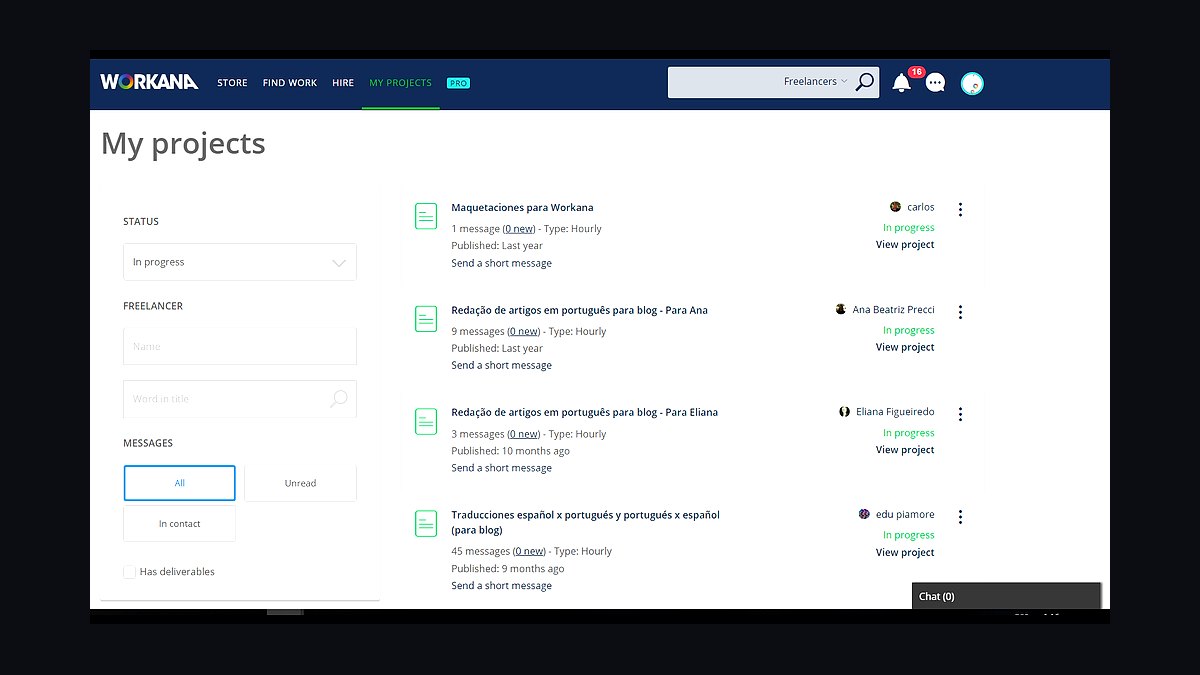The width and height of the screenshot is (1200, 675).
Task: Open the notifications bell
Action: click(902, 83)
